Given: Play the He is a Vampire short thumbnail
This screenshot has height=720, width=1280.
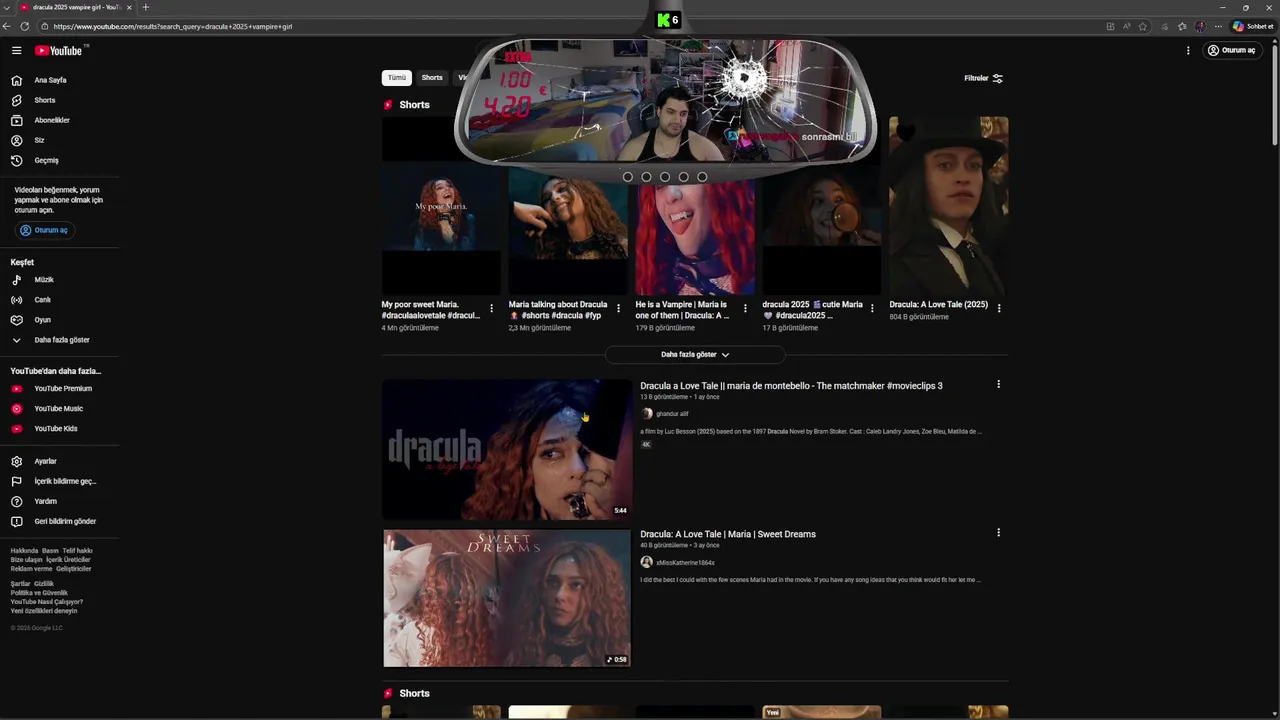Looking at the screenshot, I should (695, 238).
